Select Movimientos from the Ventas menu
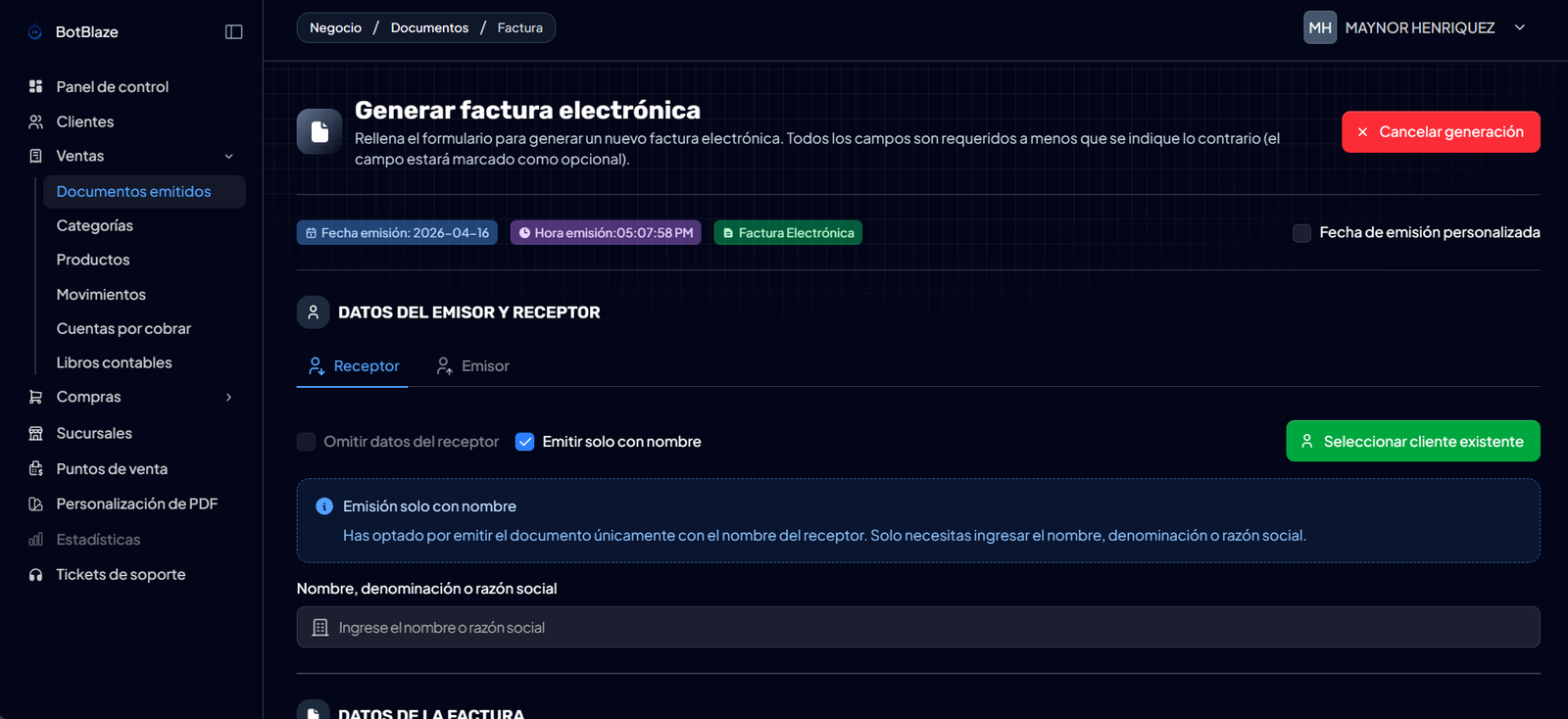 pos(101,293)
